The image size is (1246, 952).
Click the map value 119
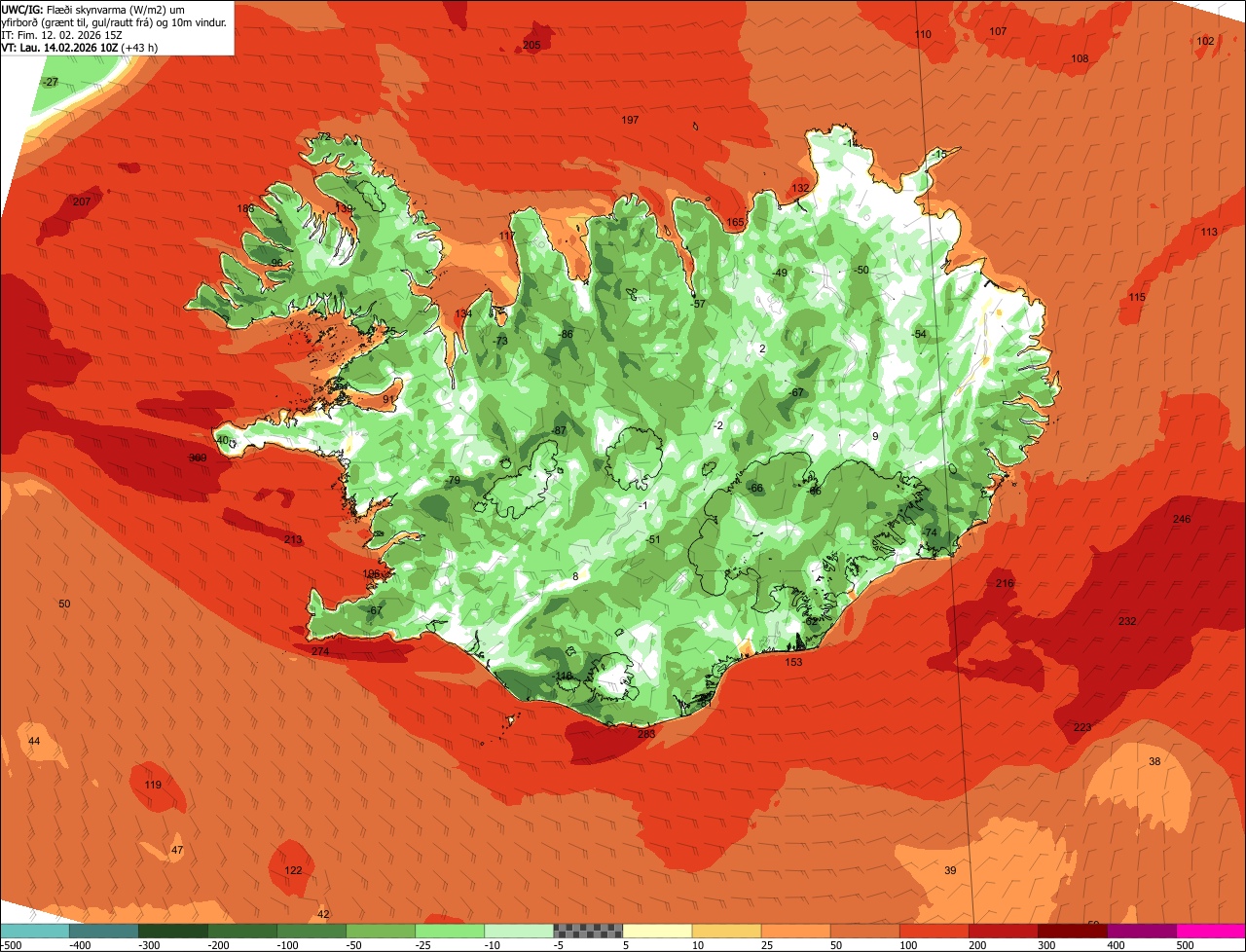click(x=153, y=786)
